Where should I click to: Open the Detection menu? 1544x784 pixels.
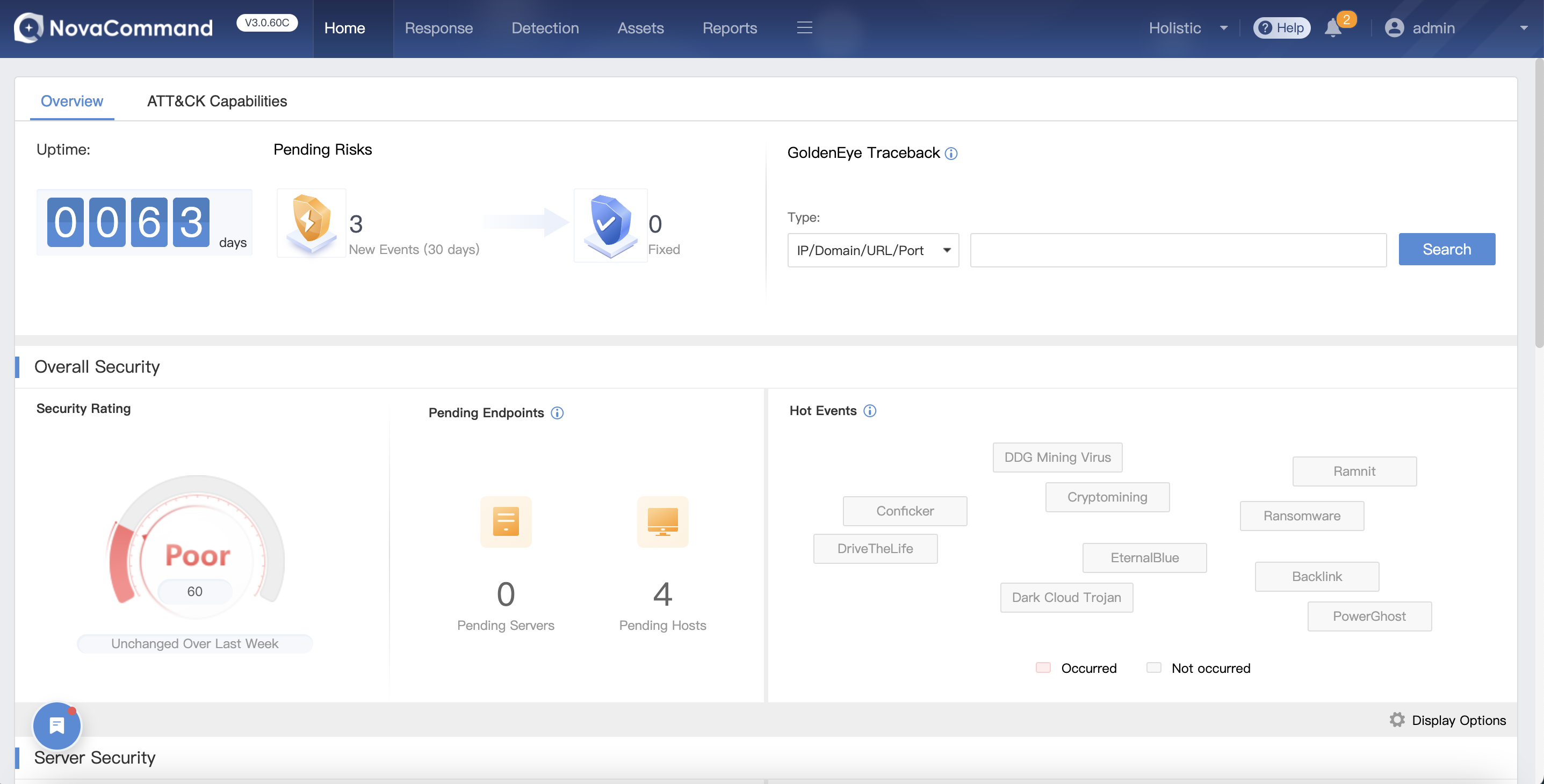tap(545, 28)
